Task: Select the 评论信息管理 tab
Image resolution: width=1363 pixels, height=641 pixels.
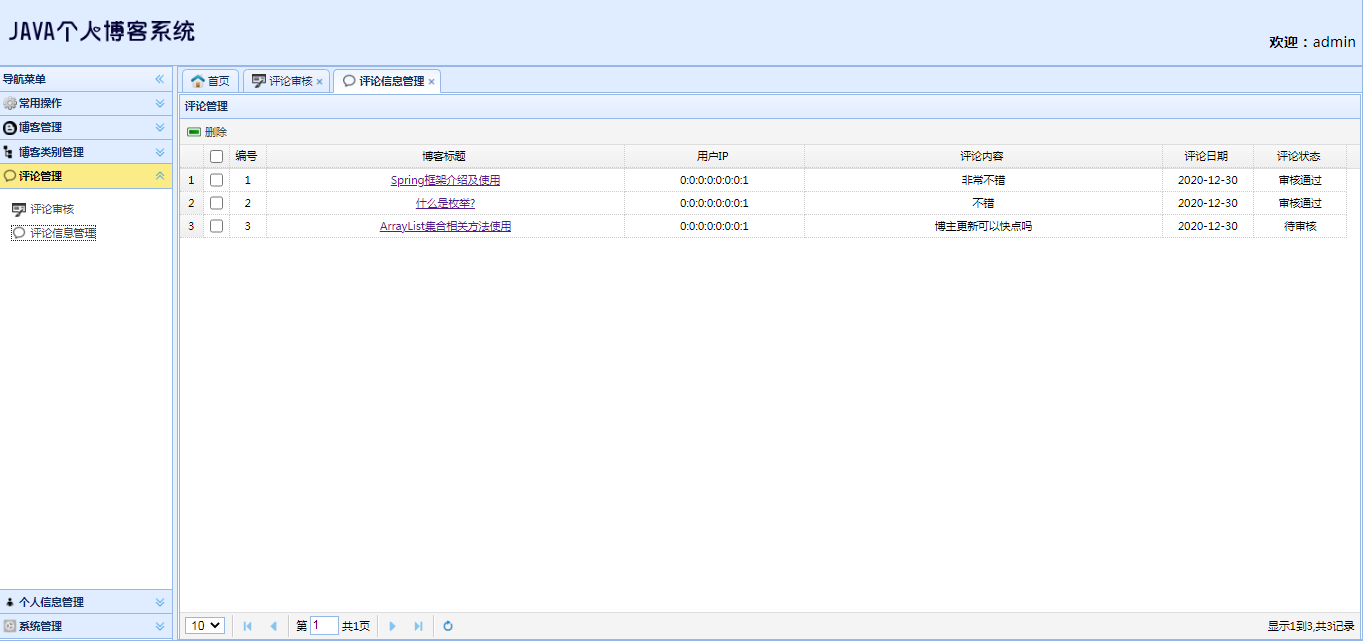Action: [385, 81]
